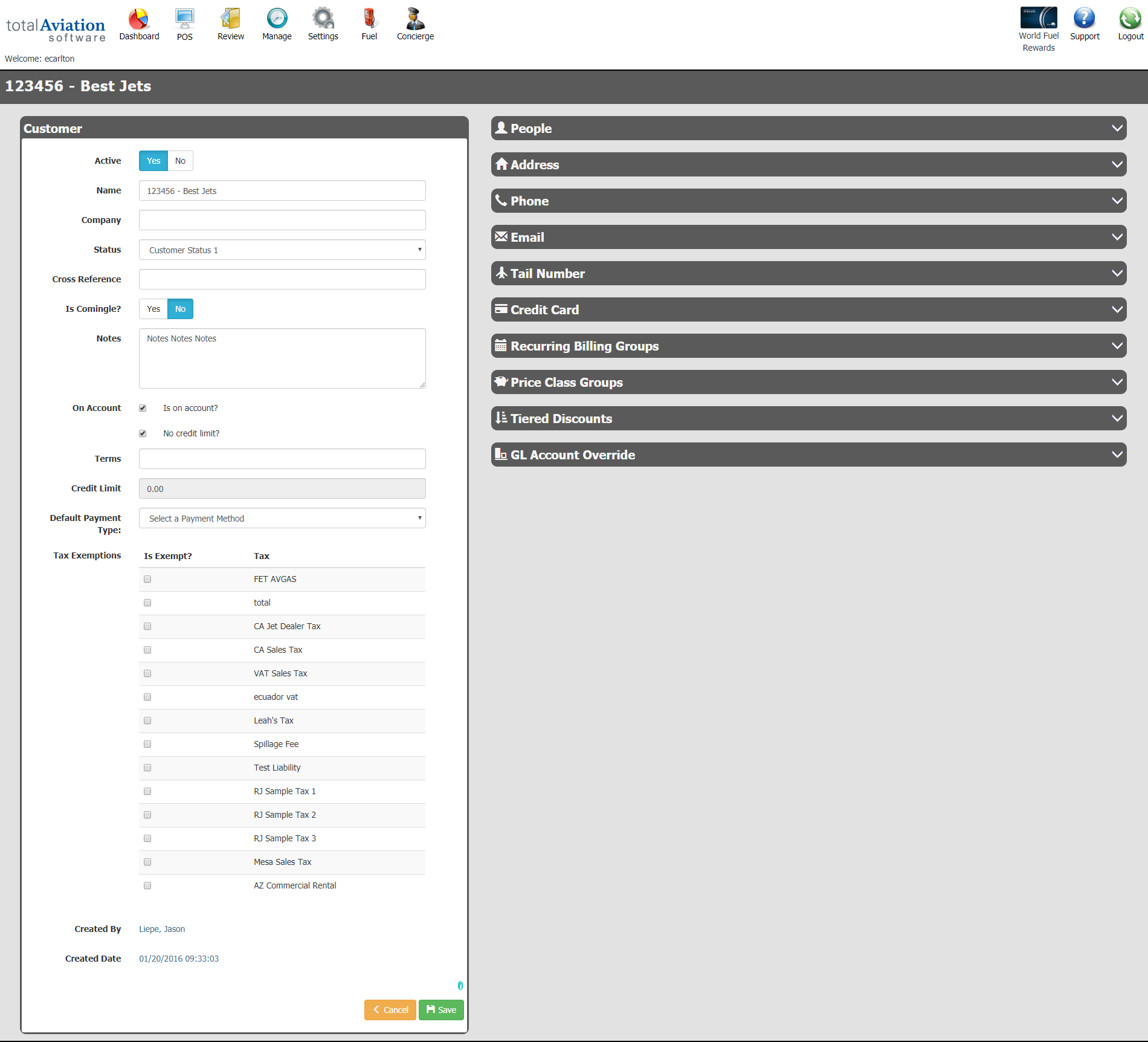
Task: Set Is Comingle to Yes
Action: point(153,309)
